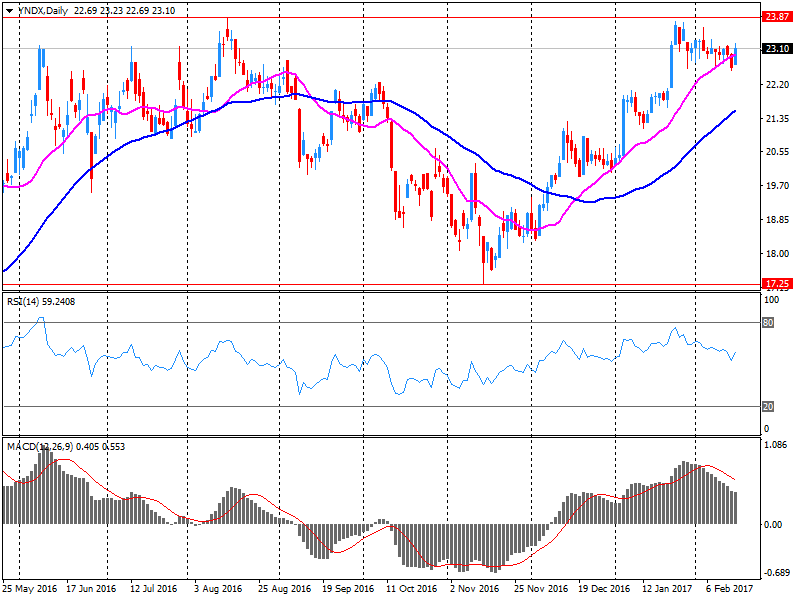Select the RSI level 20 tag
Viewport: 800px width, 600px height.
(768, 407)
